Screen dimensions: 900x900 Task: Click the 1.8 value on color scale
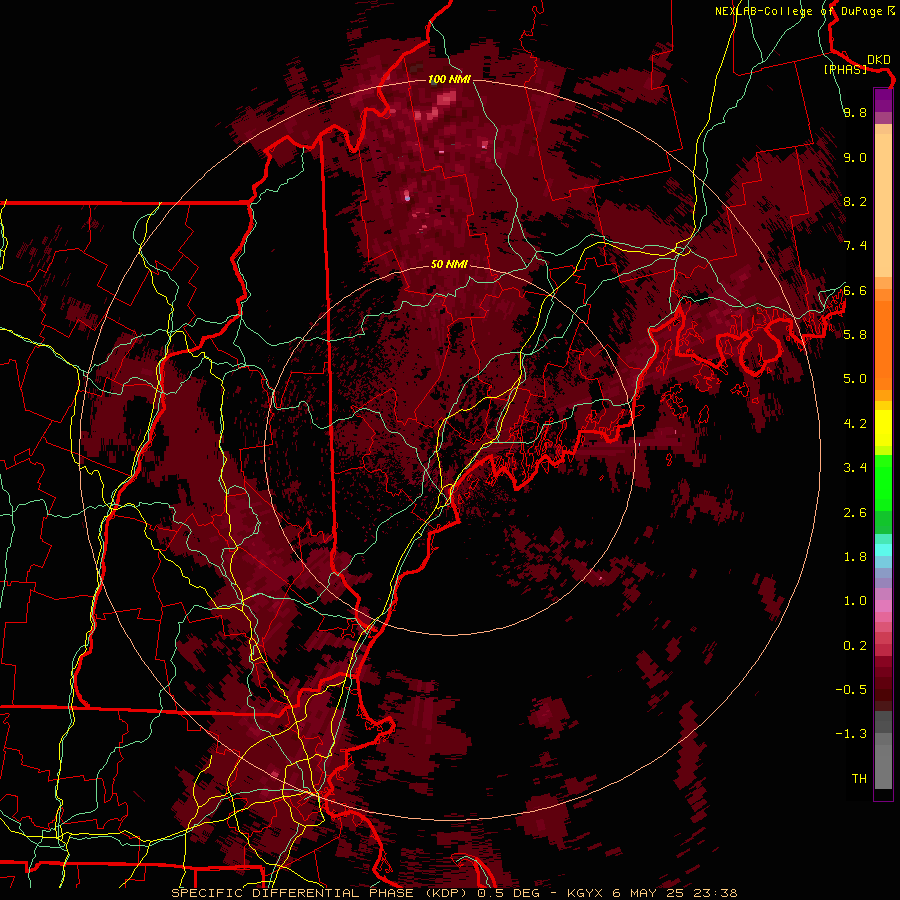click(855, 557)
